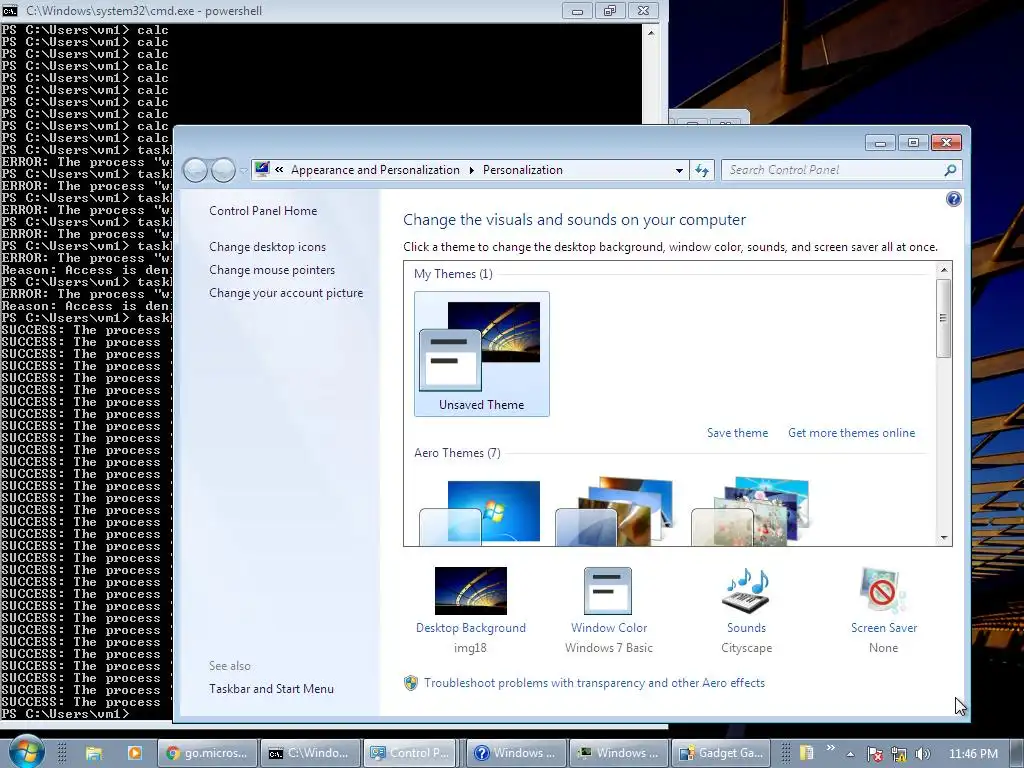The height and width of the screenshot is (768, 1024).
Task: Click Get more themes online
Action: point(852,432)
